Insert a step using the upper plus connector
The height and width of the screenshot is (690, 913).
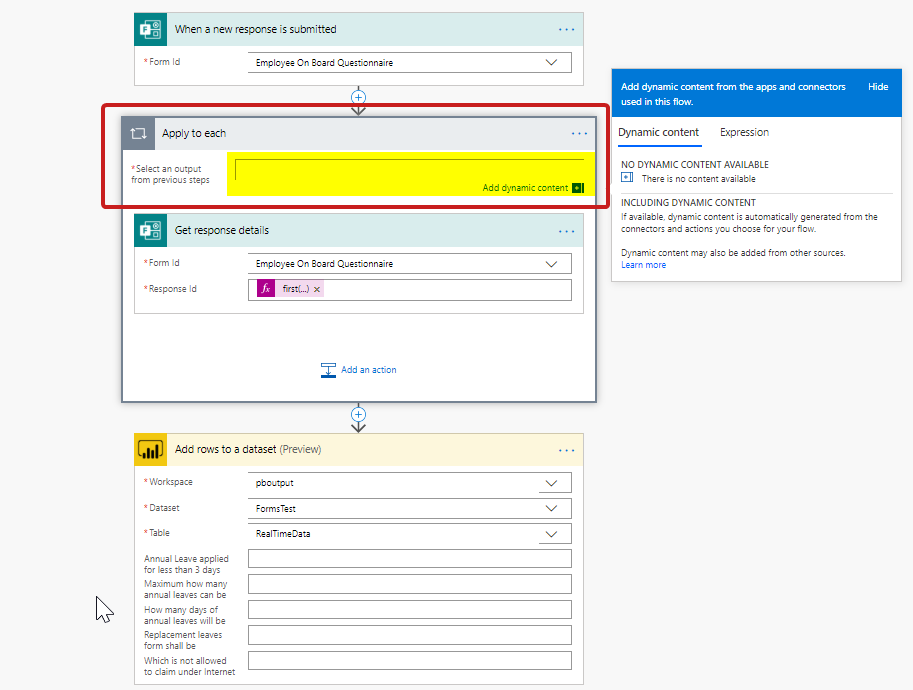tap(359, 97)
